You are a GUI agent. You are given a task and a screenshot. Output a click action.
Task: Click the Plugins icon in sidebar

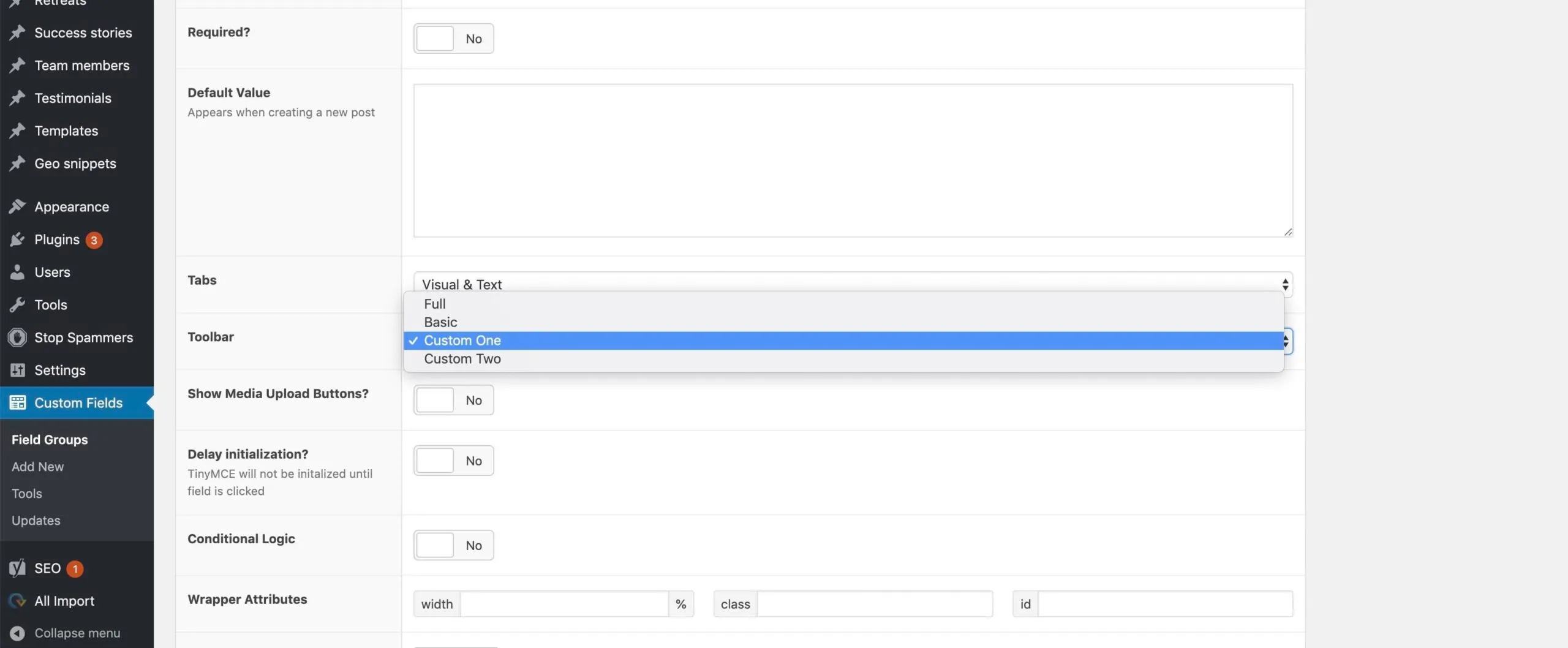tap(17, 239)
